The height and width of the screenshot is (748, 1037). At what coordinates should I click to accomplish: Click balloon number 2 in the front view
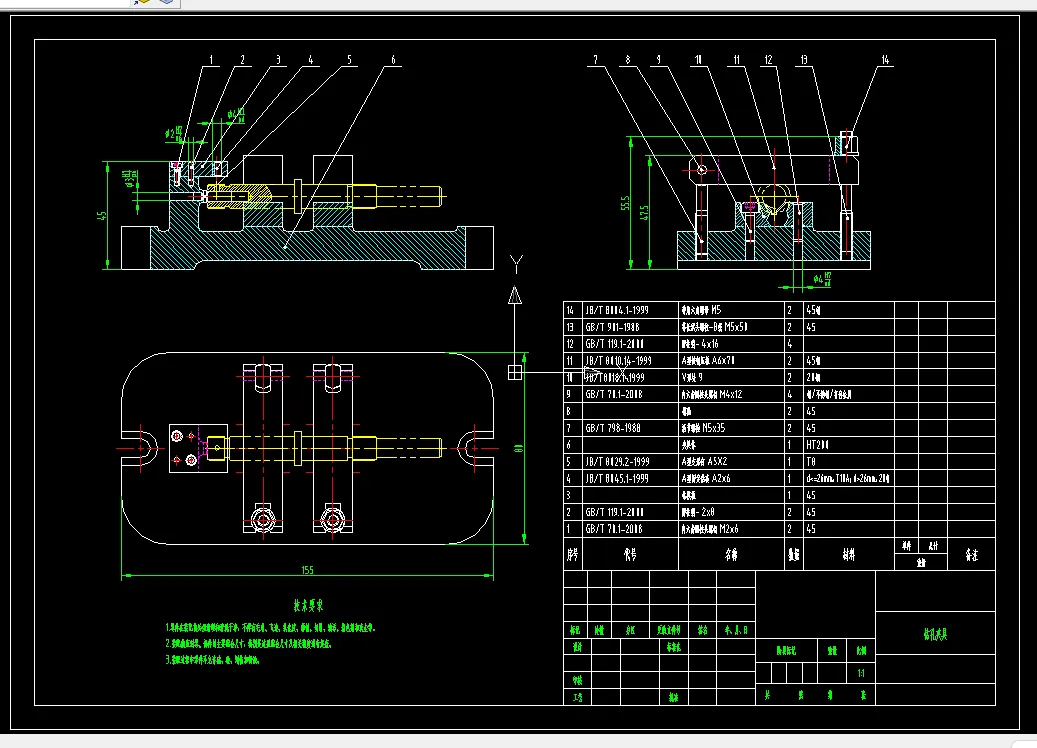coord(242,60)
